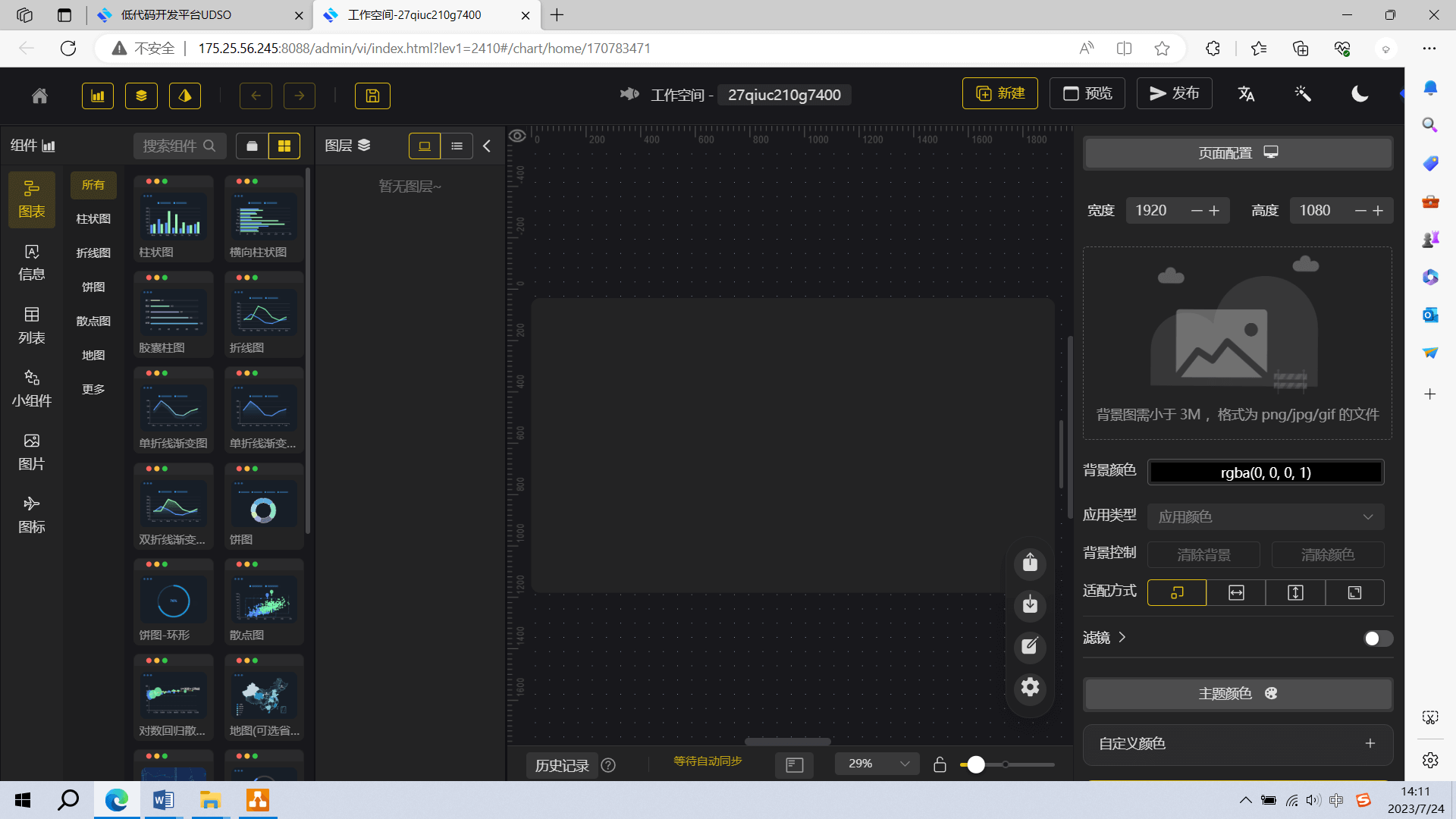The width and height of the screenshot is (1456, 819).
Task: Open the translate language icon
Action: click(1246, 94)
